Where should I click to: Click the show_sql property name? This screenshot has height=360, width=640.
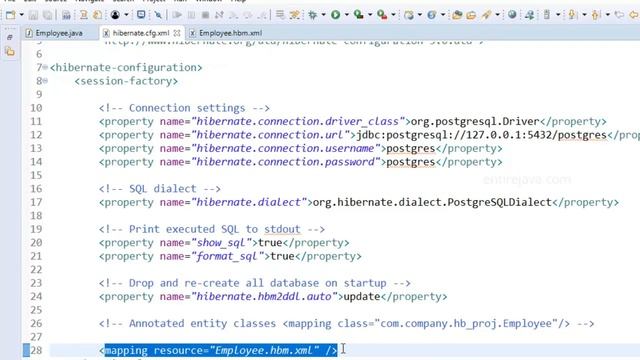click(x=221, y=242)
